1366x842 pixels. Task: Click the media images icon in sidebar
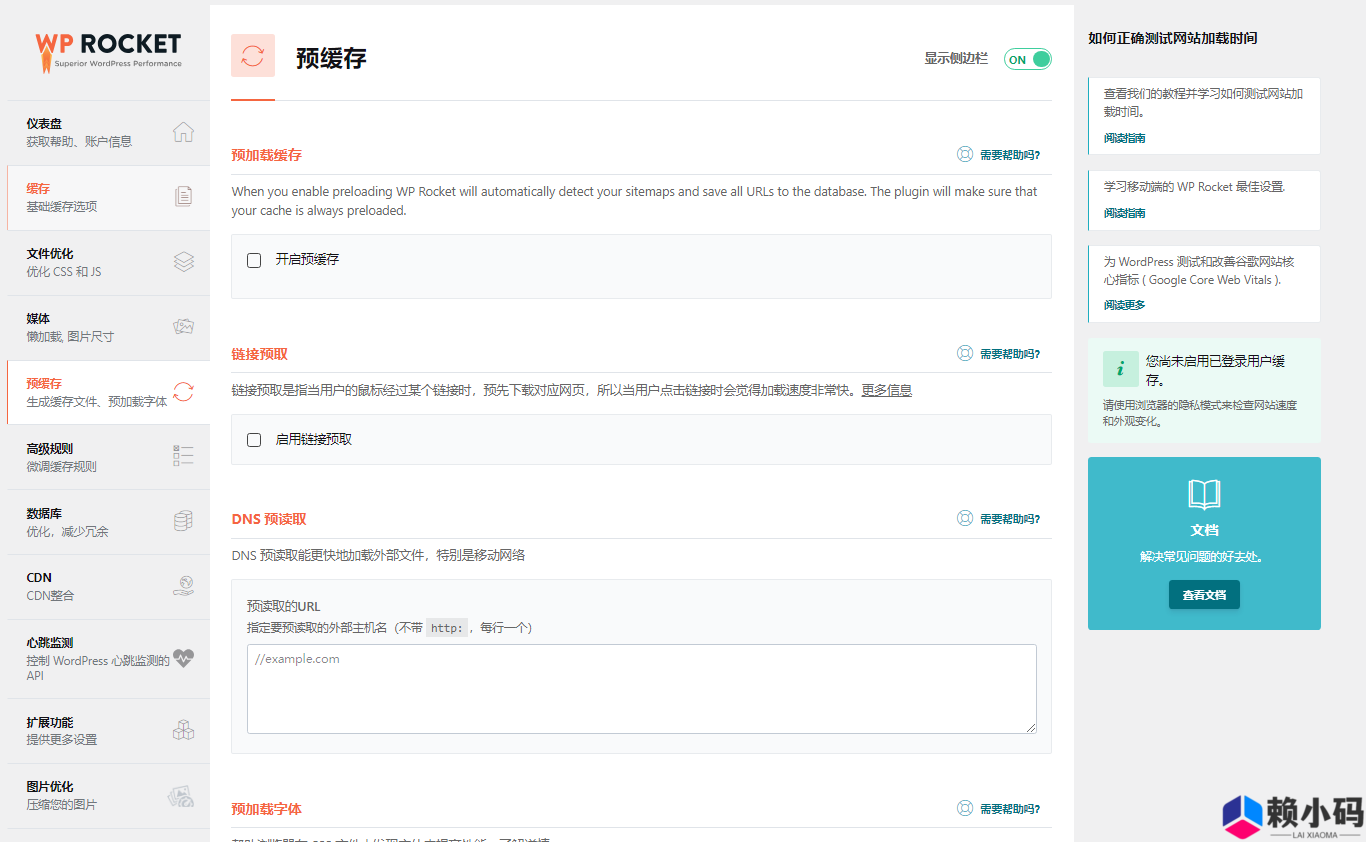click(x=183, y=327)
